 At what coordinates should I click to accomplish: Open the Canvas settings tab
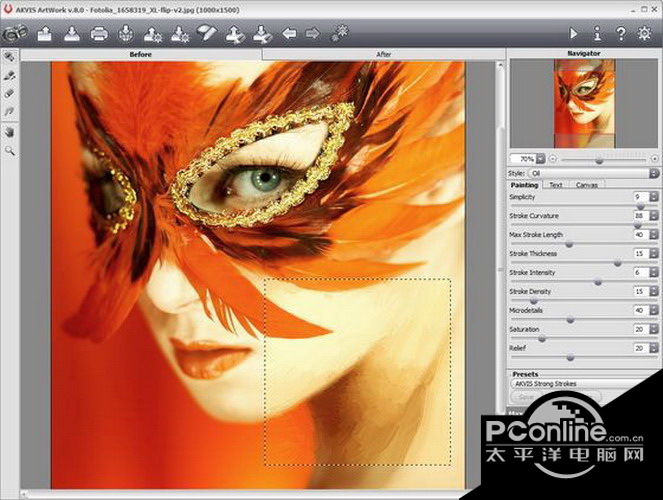[x=587, y=185]
